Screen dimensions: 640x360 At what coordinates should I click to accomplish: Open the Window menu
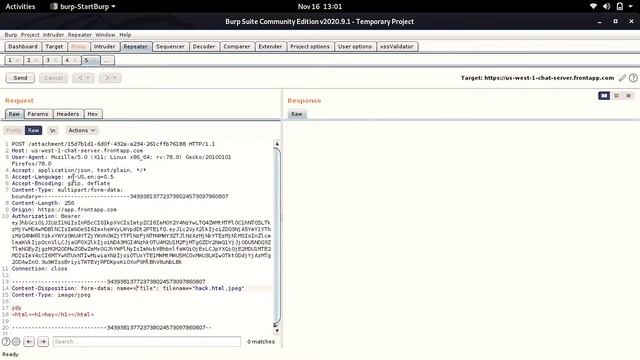[105, 35]
